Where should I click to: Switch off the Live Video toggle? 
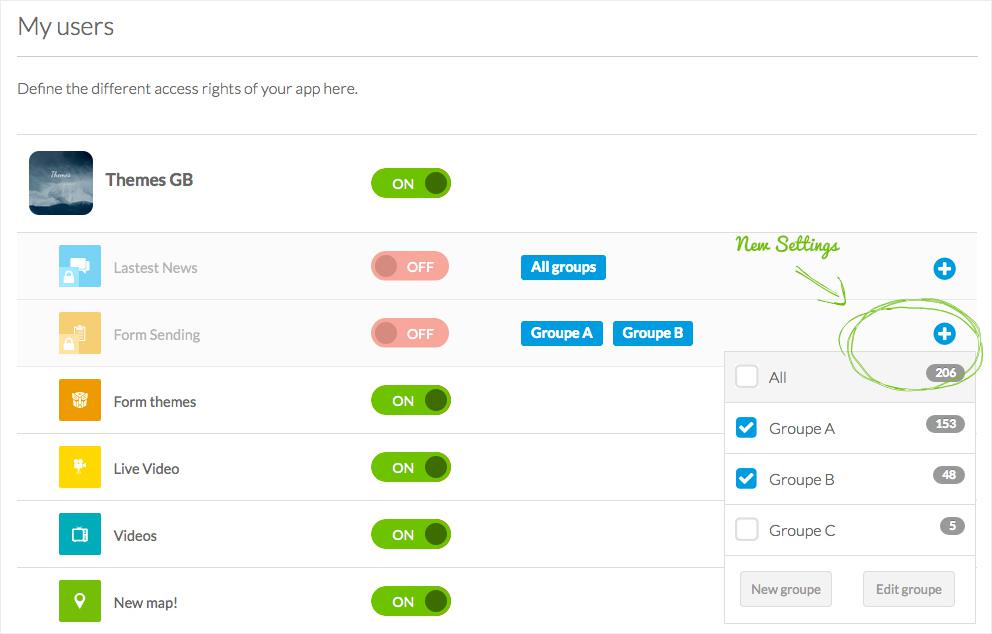point(411,468)
